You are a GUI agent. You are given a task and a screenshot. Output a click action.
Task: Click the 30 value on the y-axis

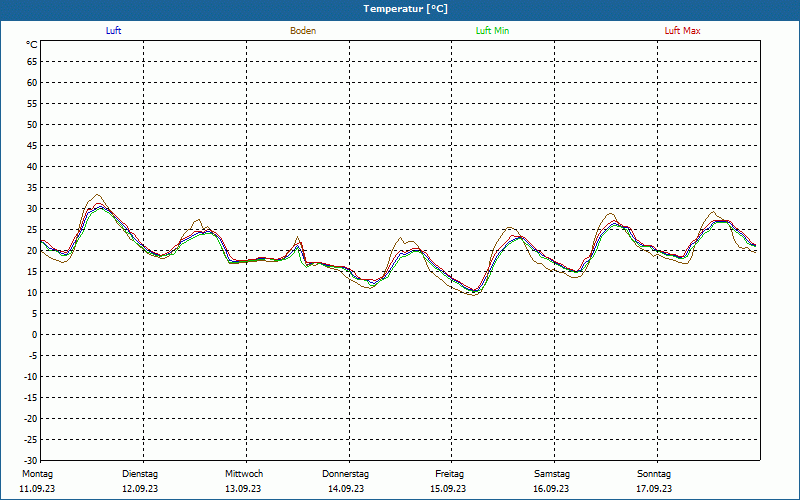pyautogui.click(x=32, y=209)
